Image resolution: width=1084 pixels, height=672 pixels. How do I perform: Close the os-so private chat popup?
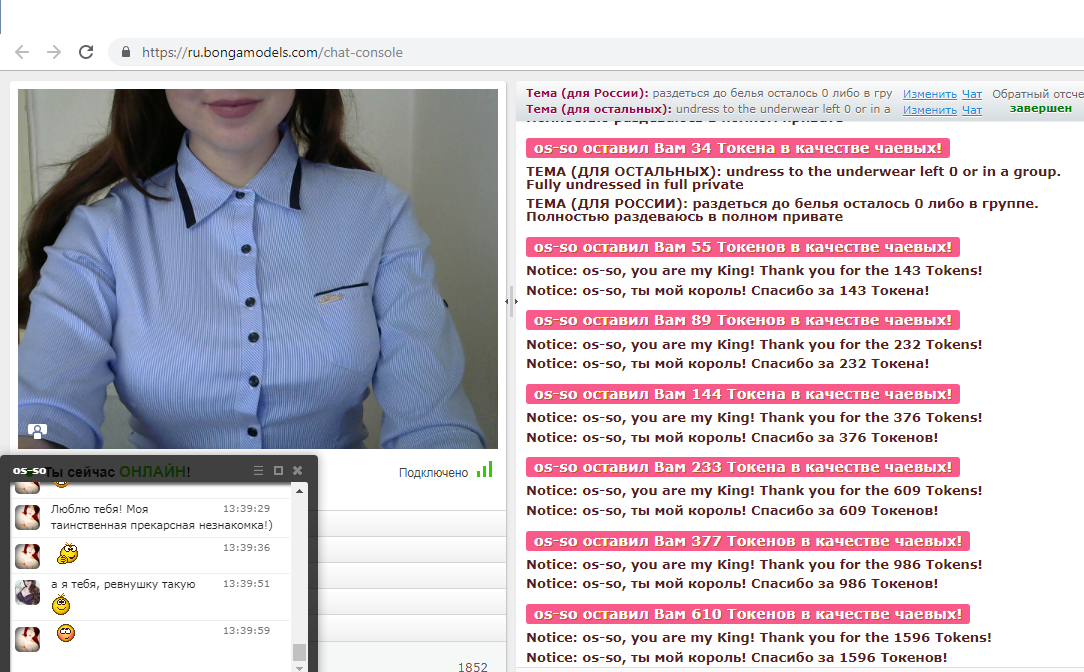point(297,470)
